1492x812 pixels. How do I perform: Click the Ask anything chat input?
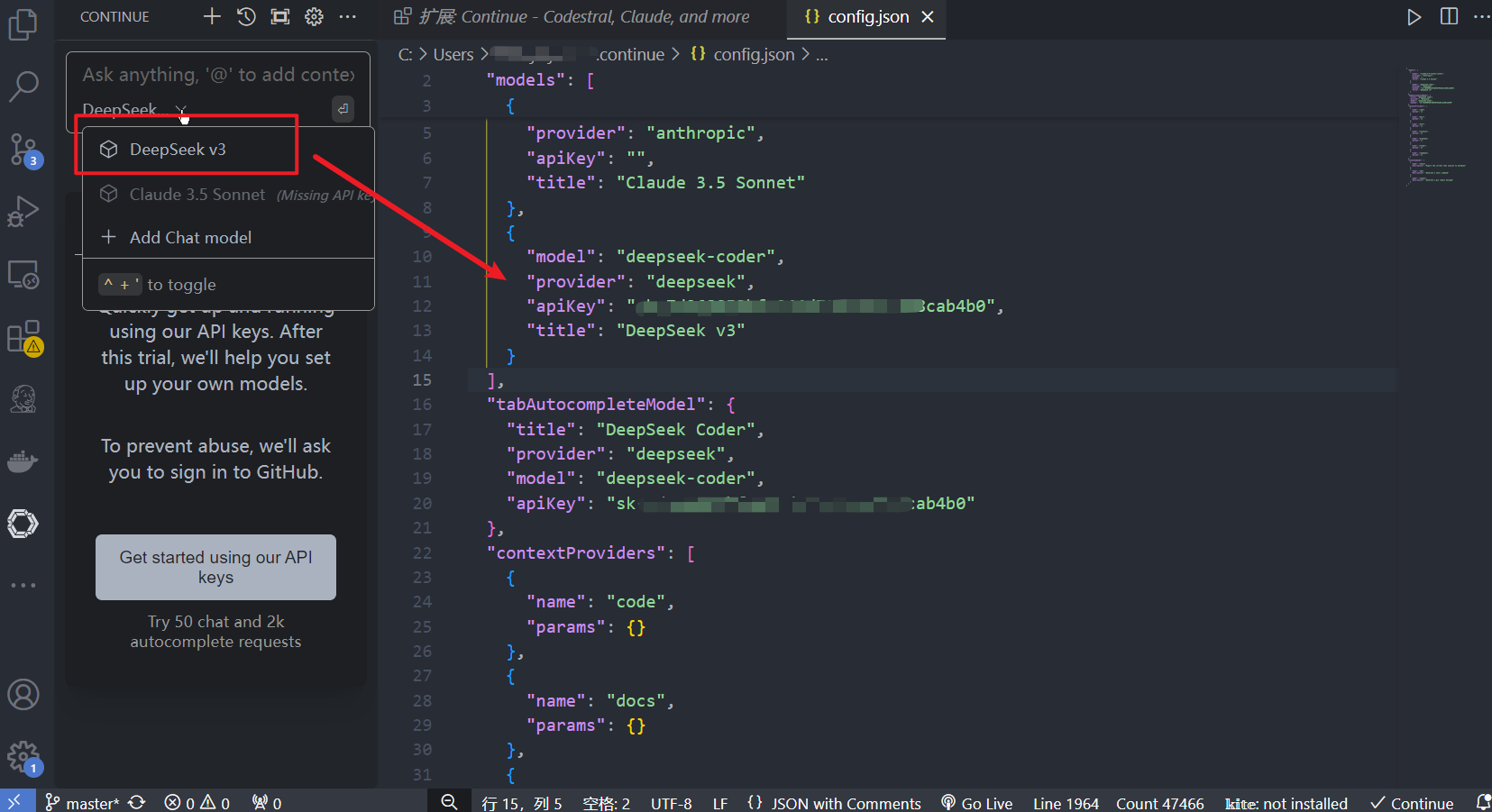[x=215, y=74]
